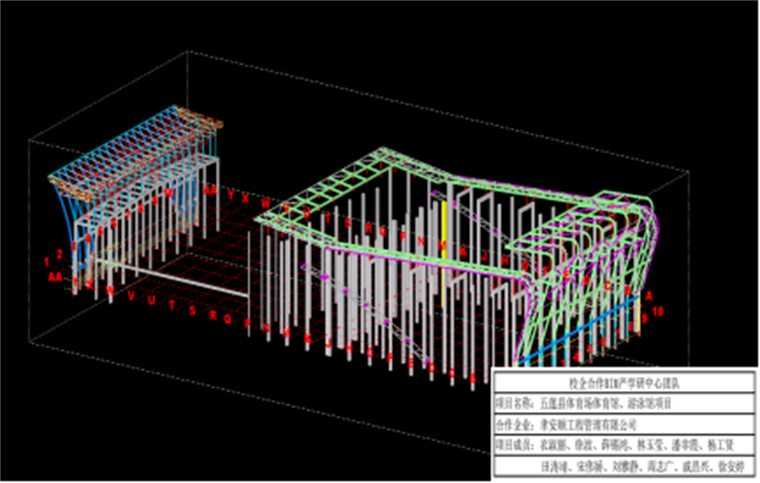Click grid axis label 10 at right
Image resolution: width=760 pixels, height=483 pixels.
click(x=657, y=312)
